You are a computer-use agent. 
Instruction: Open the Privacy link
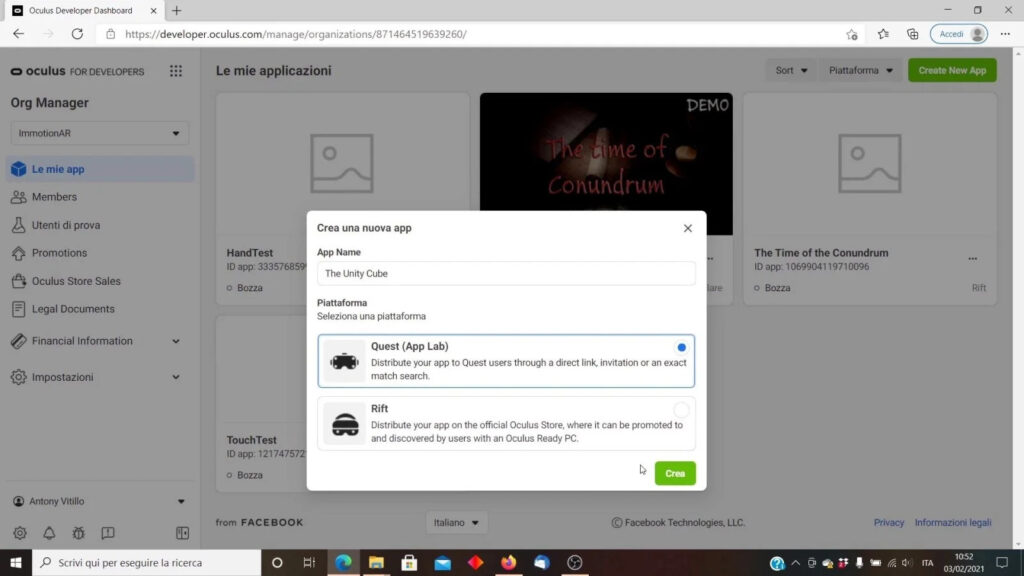889,522
